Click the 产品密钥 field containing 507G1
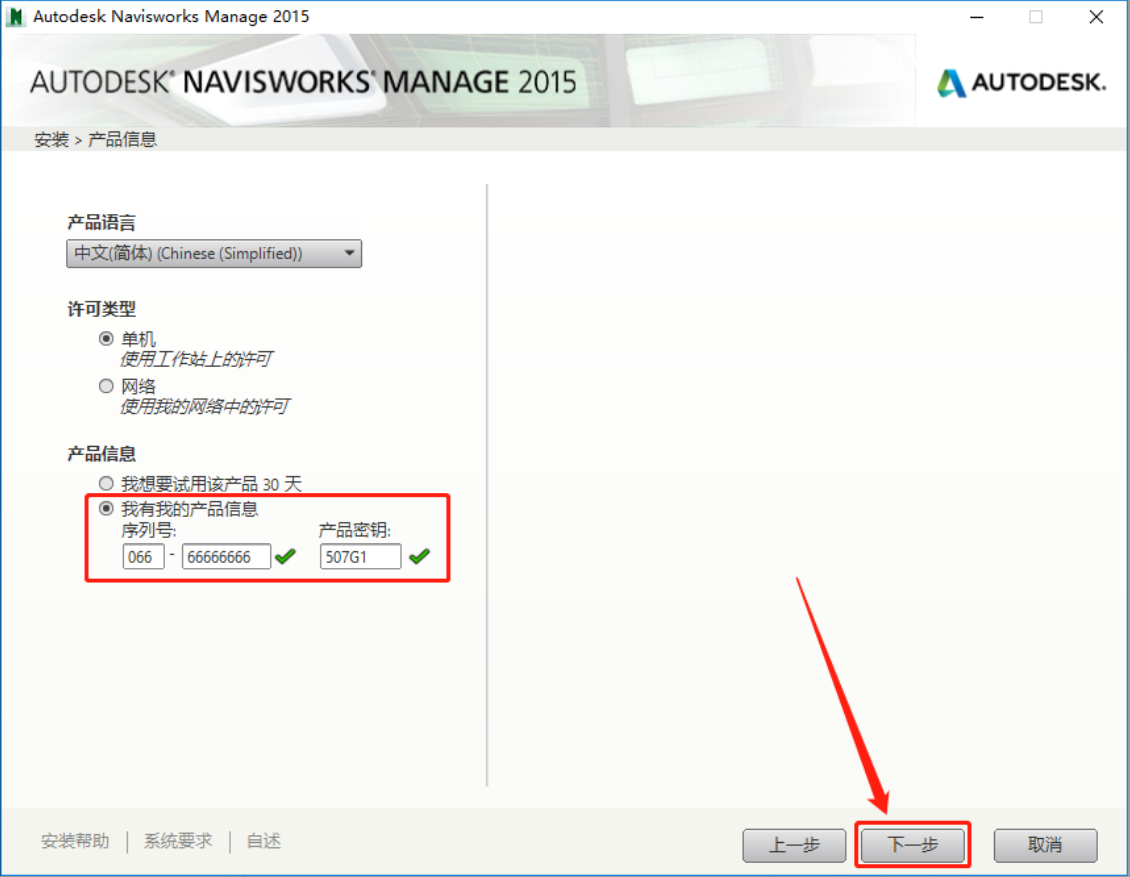The height and width of the screenshot is (877, 1130). pos(360,557)
